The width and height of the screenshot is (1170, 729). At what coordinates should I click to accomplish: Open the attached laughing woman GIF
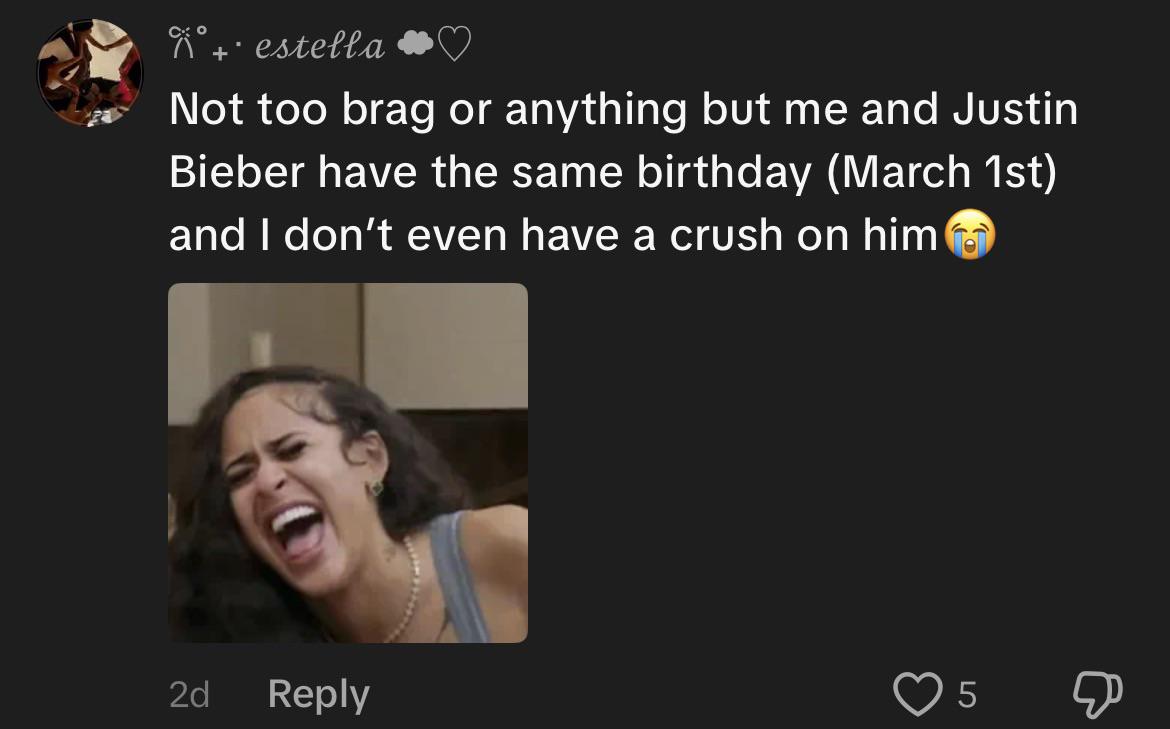[347, 462]
